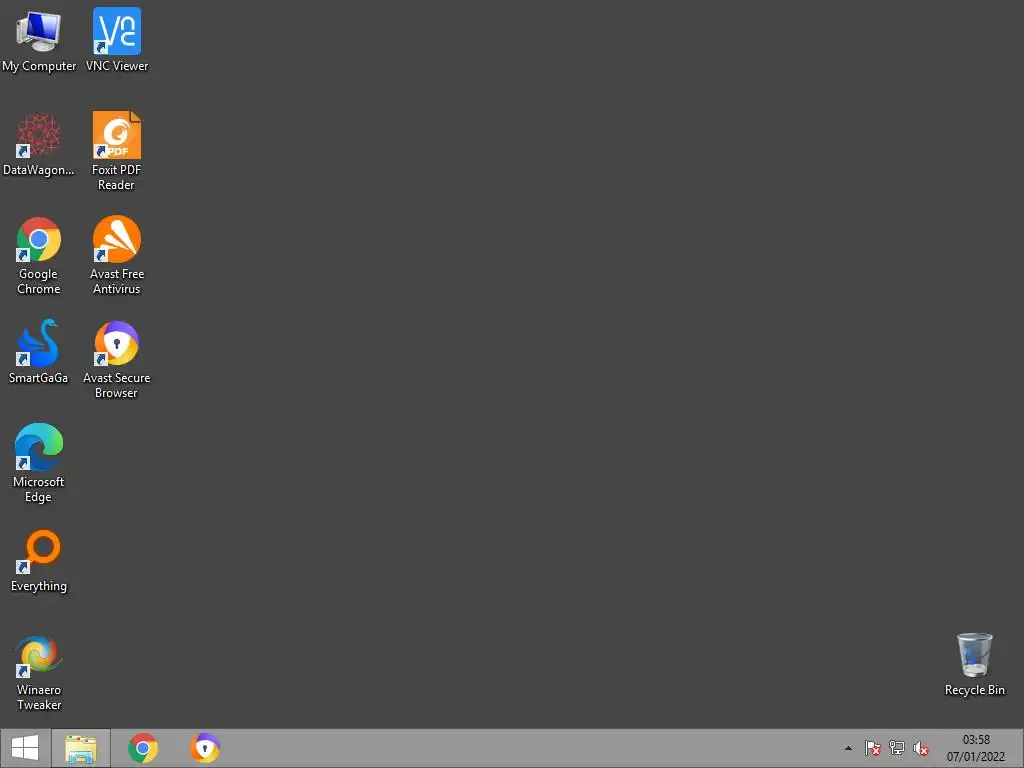Open the Windows Start menu

(x=25, y=748)
